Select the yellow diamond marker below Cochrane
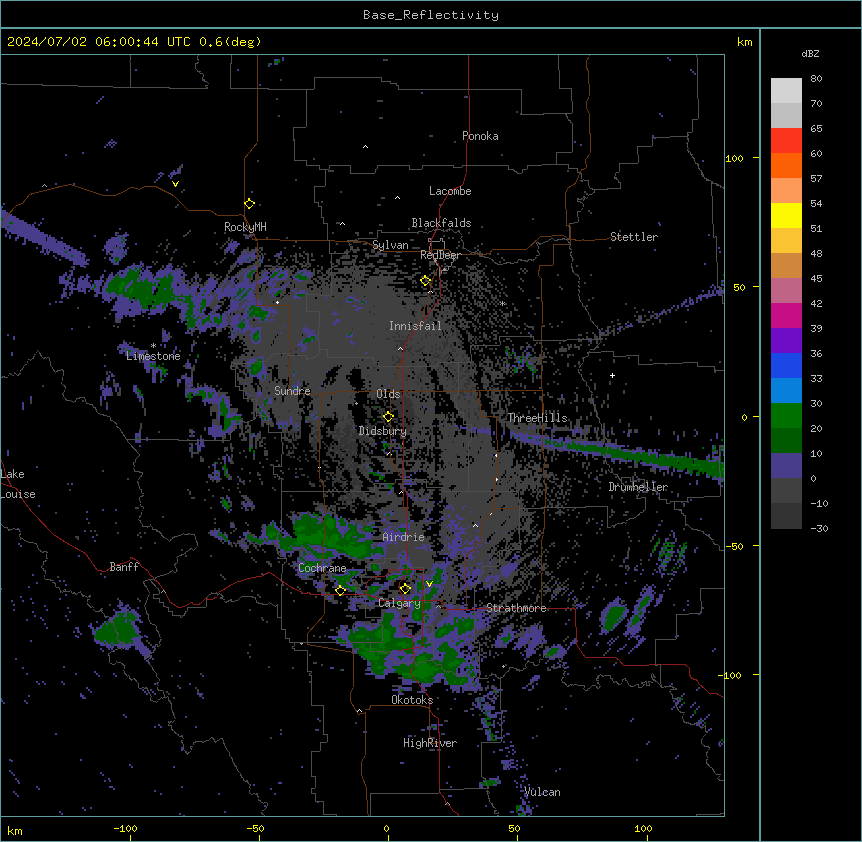 (x=340, y=590)
